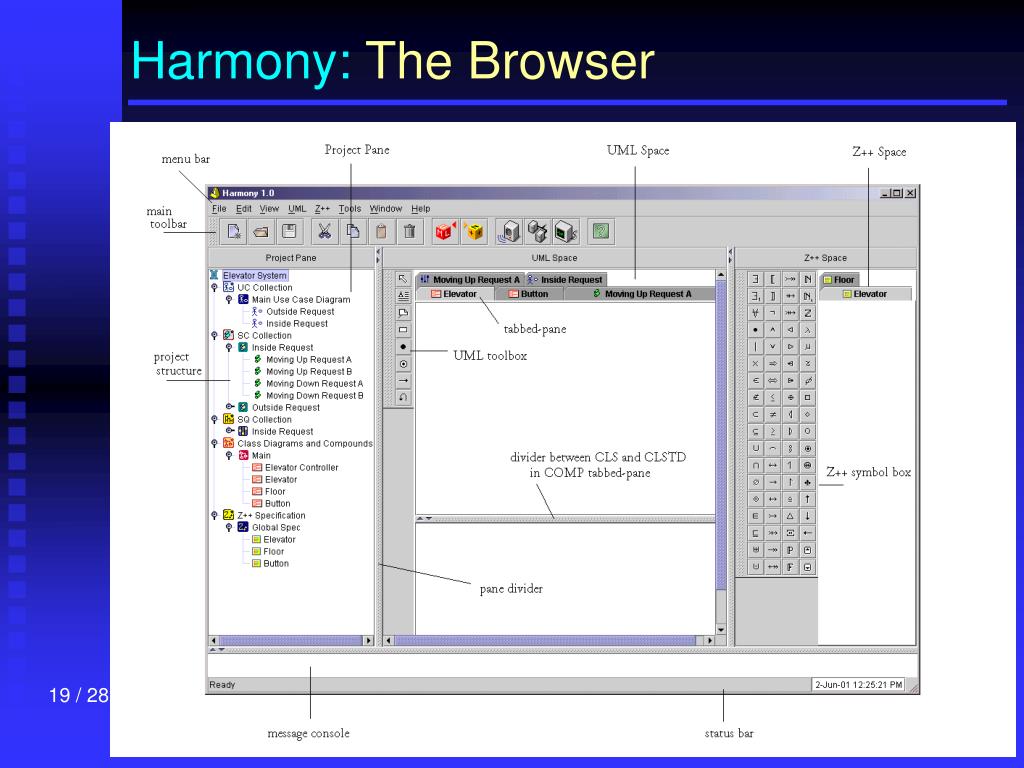The height and width of the screenshot is (768, 1024).
Task: Select the straight arrow tool in UML toolbox
Action: (403, 381)
